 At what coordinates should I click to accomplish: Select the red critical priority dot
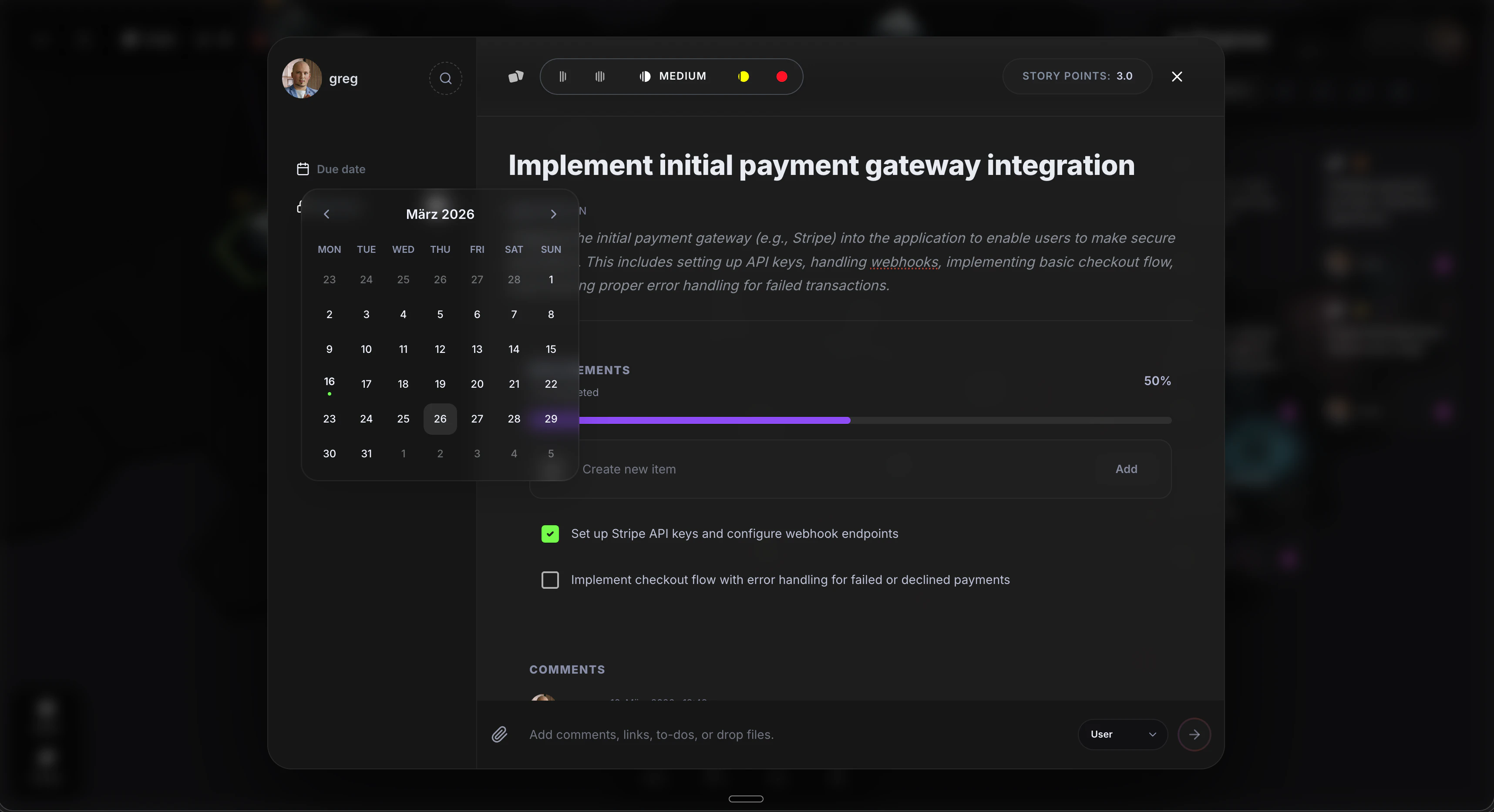[781, 77]
